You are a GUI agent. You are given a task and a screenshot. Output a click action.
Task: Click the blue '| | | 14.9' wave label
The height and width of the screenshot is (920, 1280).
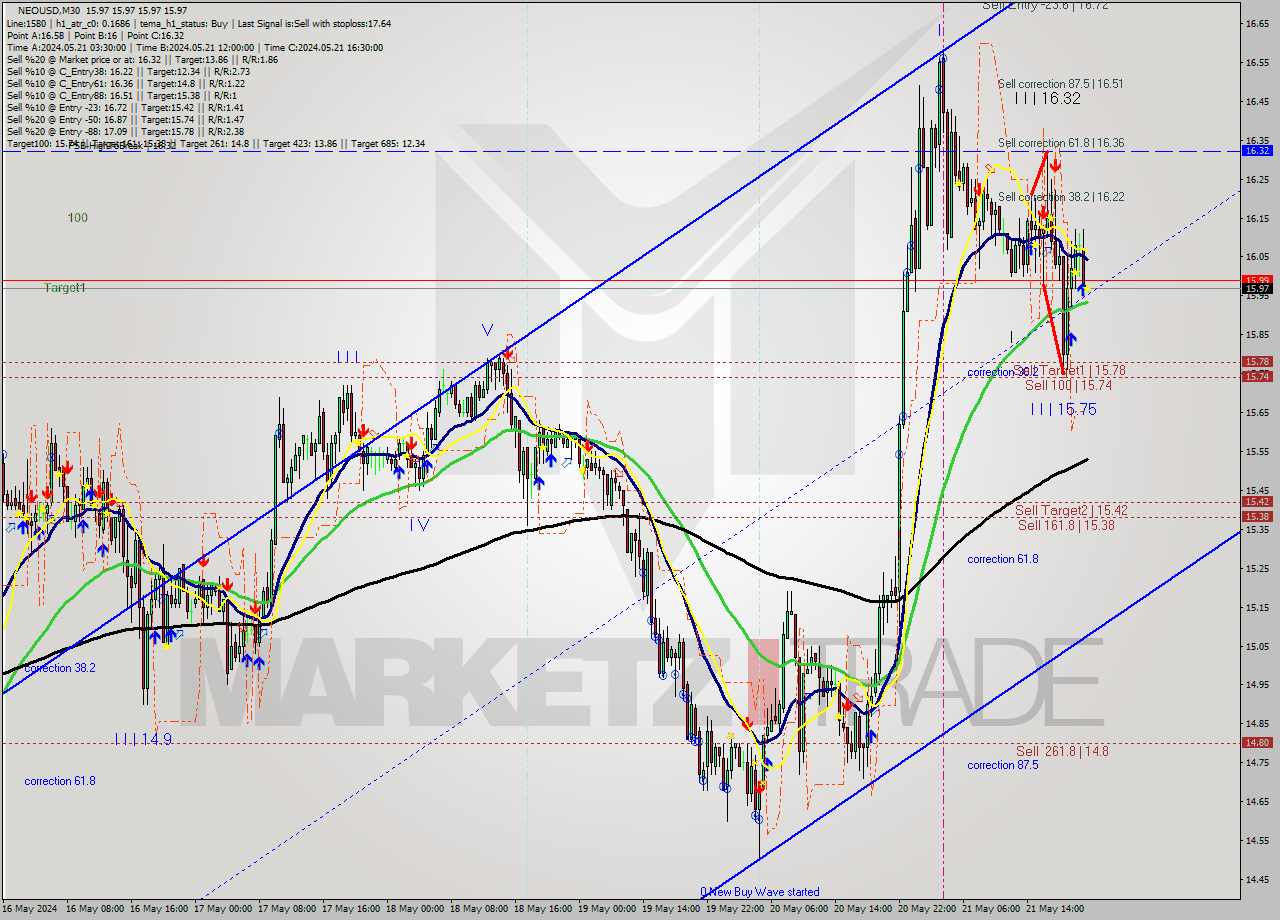tap(142, 739)
